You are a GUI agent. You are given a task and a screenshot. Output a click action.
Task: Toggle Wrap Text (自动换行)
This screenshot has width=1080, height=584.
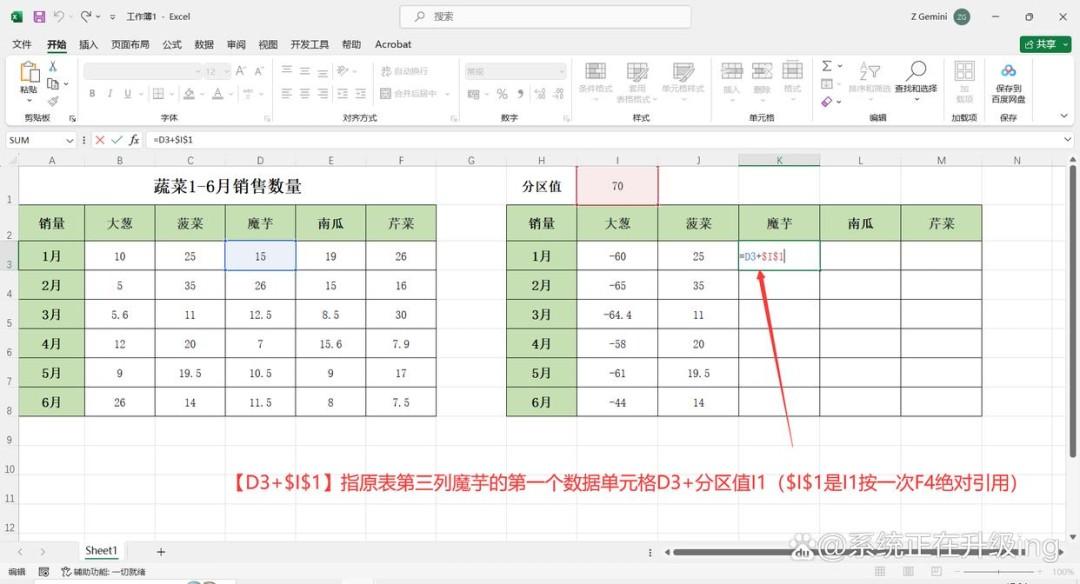pos(404,71)
